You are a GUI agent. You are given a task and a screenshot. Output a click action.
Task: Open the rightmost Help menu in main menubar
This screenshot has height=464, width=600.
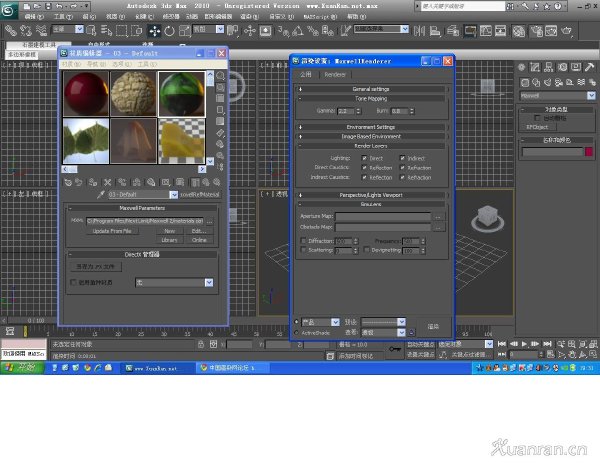click(356, 17)
